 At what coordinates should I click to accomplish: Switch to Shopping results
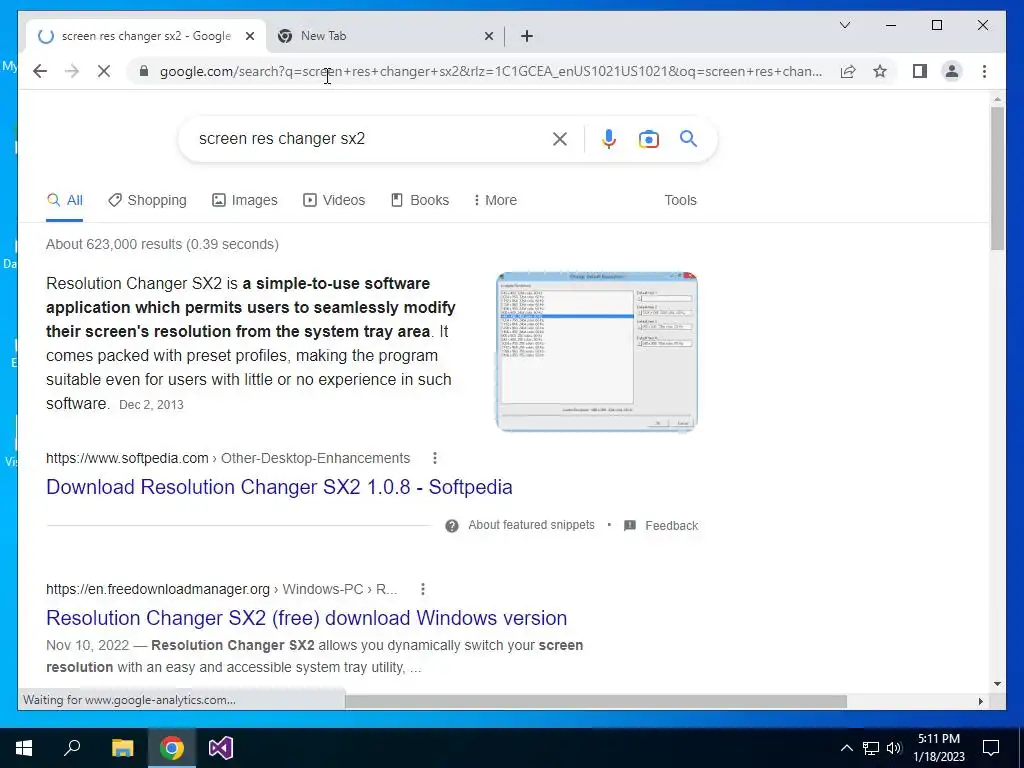pyautogui.click(x=148, y=200)
